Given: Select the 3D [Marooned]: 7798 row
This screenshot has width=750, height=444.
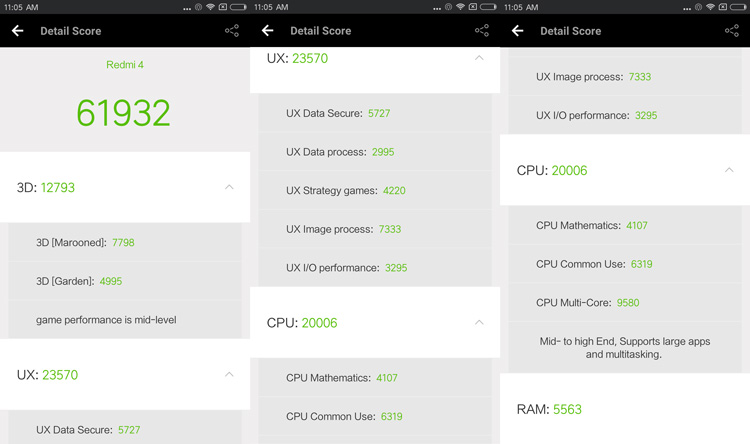Looking at the screenshot, I should pyautogui.click(x=125, y=243).
